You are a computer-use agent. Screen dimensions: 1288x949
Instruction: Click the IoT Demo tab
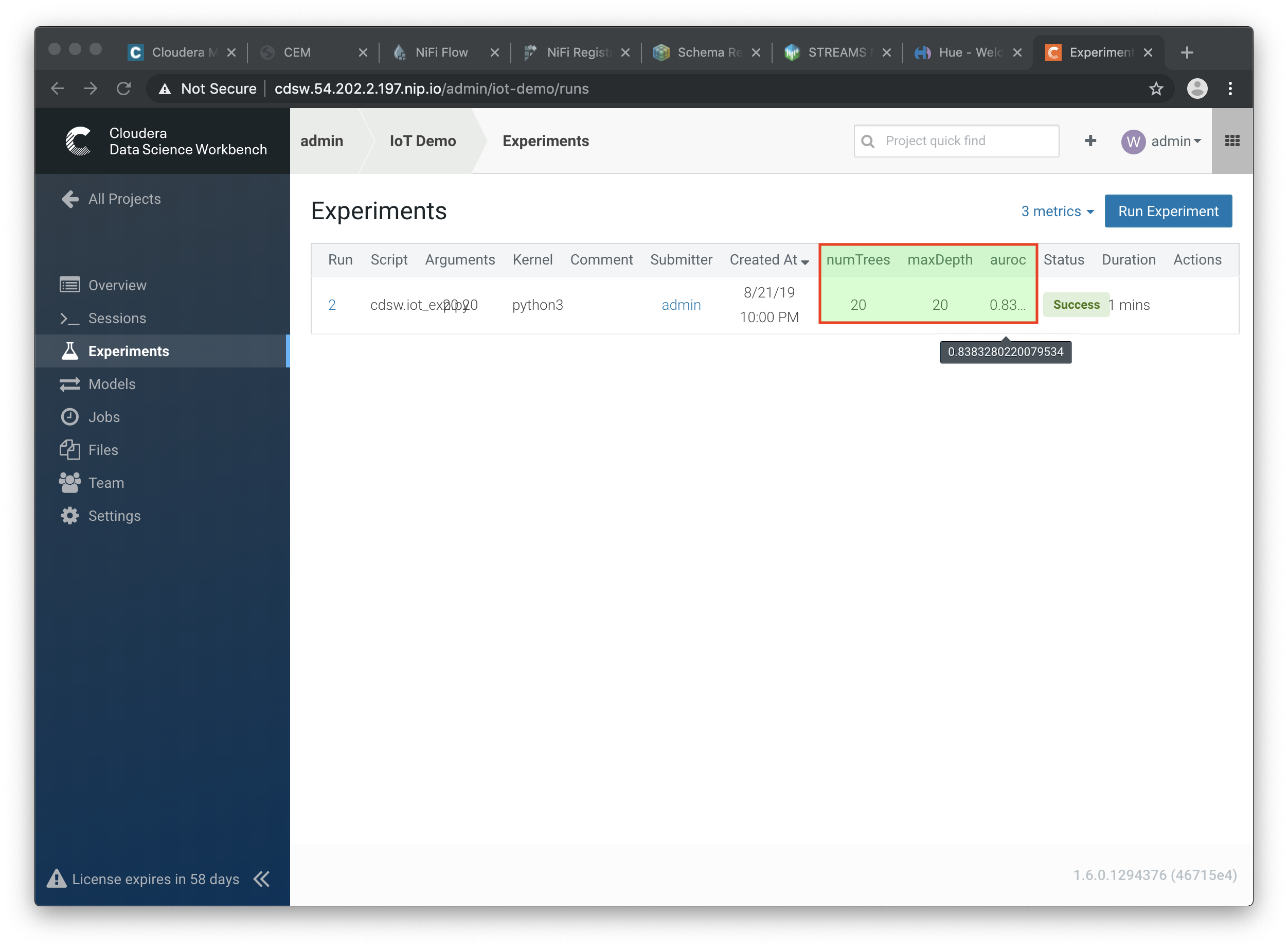coord(423,141)
